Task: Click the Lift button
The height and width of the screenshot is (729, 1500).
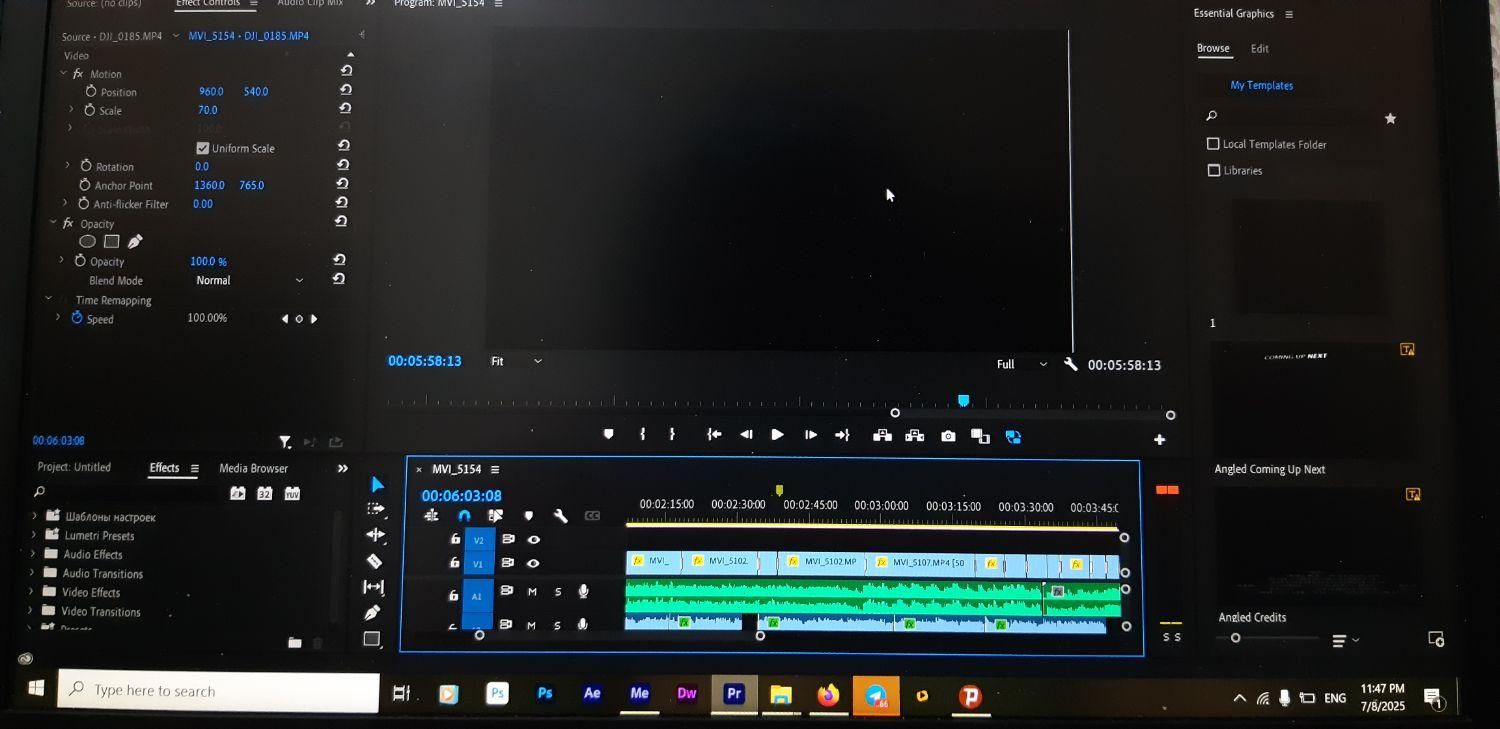Action: pyautogui.click(x=882, y=436)
